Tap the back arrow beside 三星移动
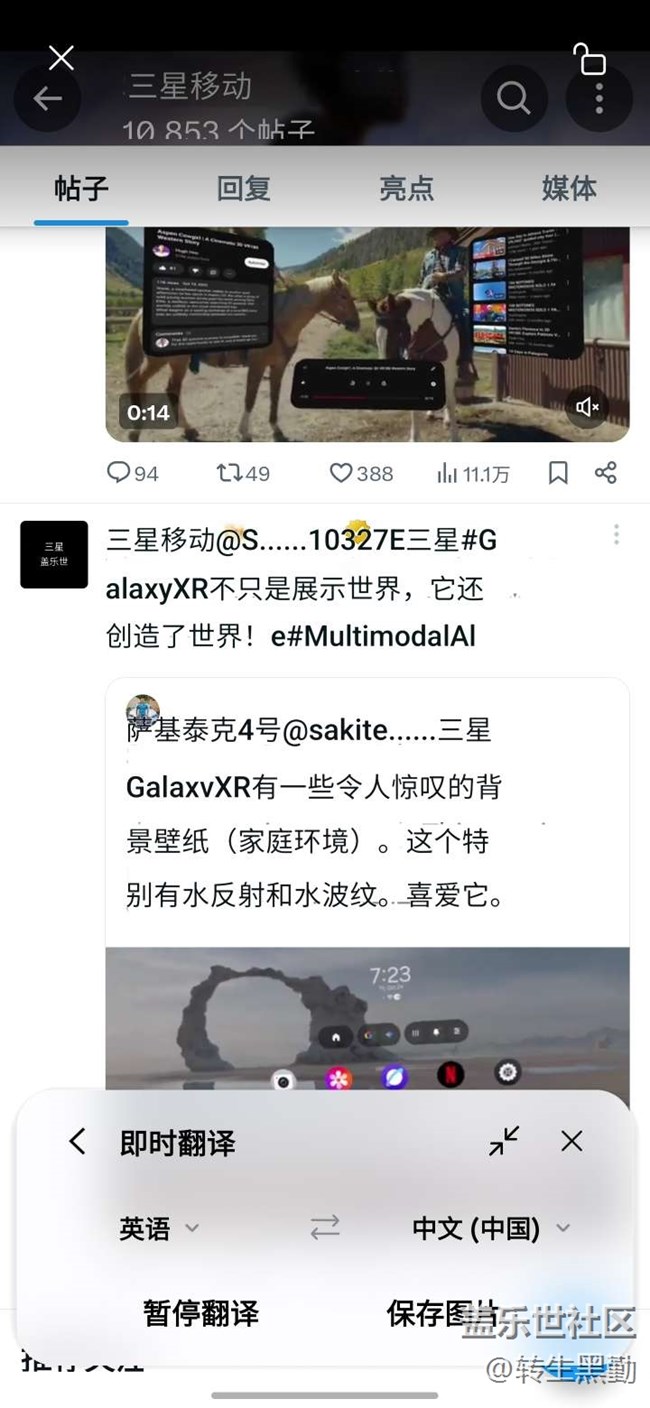Image resolution: width=650 pixels, height=1408 pixels. coord(47,98)
